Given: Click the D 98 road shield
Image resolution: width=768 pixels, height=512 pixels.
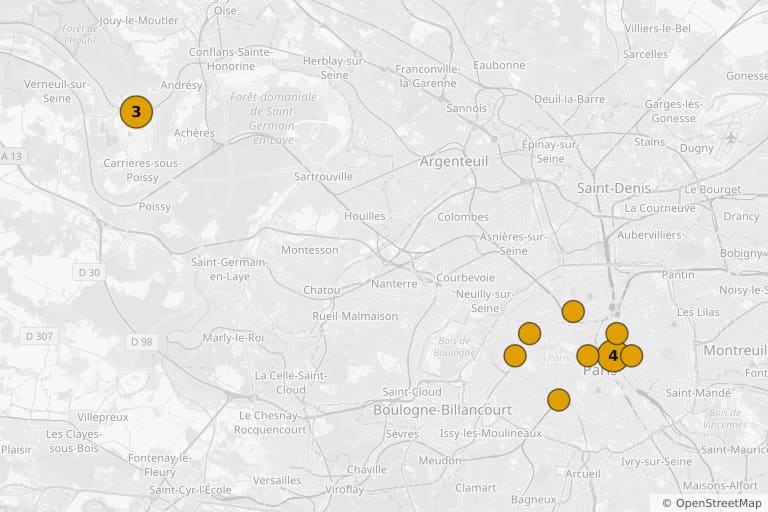Looking at the screenshot, I should pos(142,341).
